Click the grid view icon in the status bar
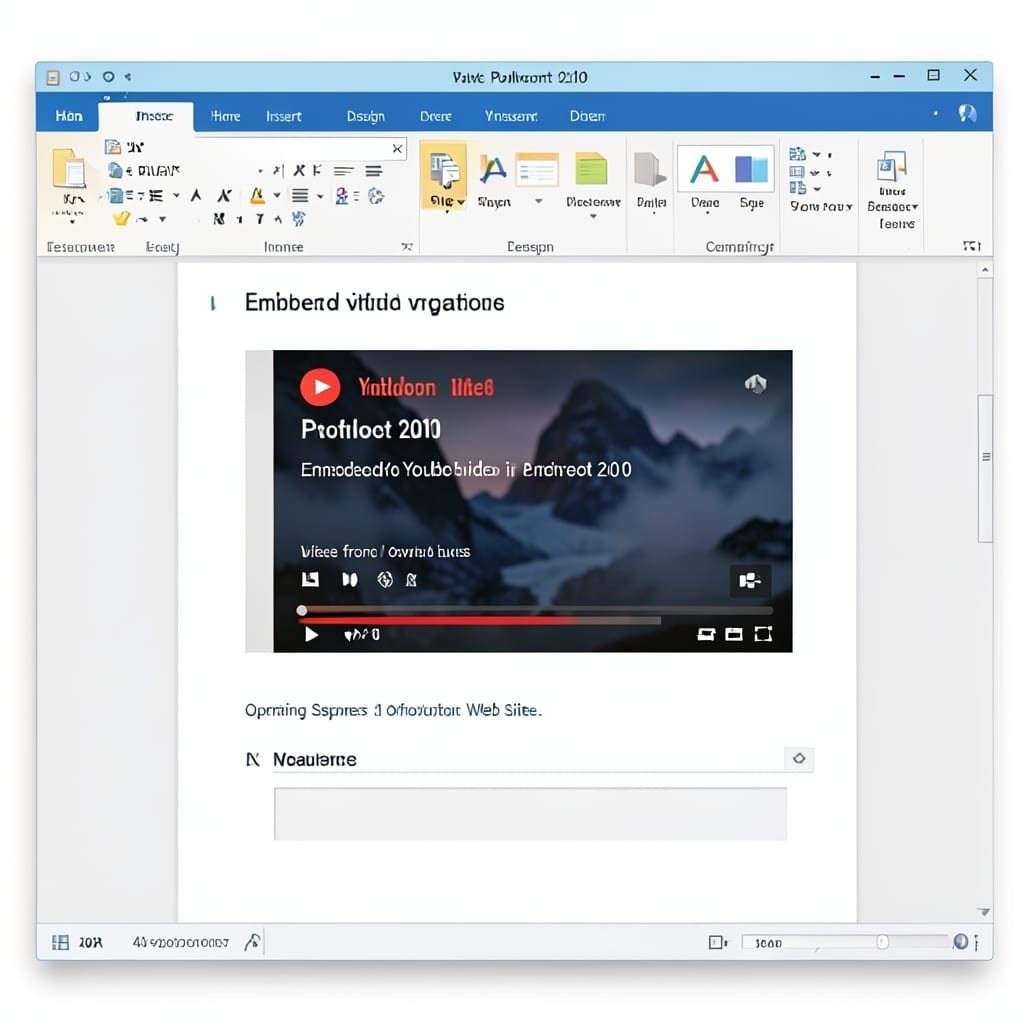1024x1024 pixels. [x=60, y=942]
